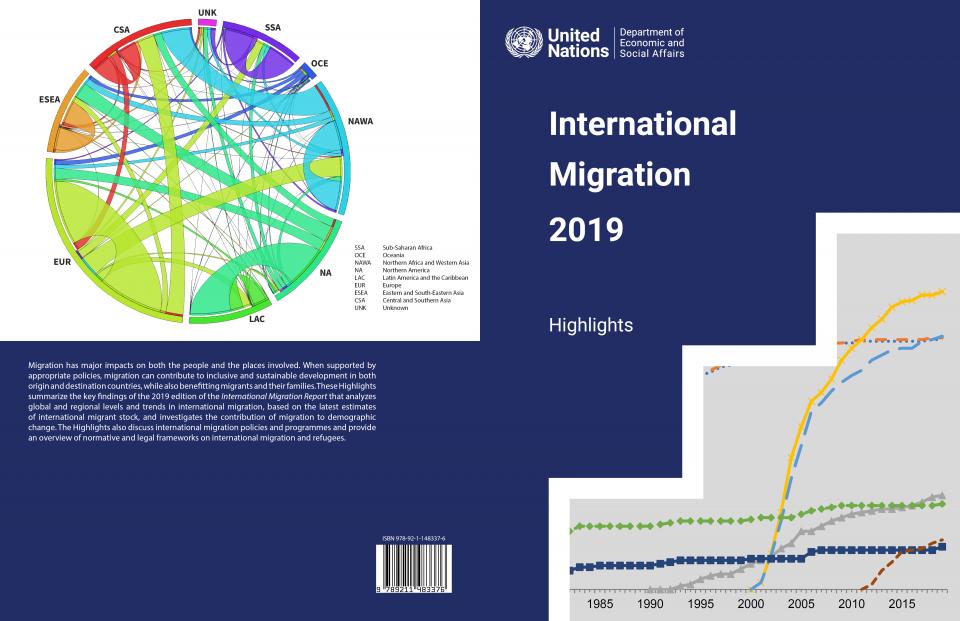Click the 2010 axis label
This screenshot has height=621, width=960.
[851, 604]
